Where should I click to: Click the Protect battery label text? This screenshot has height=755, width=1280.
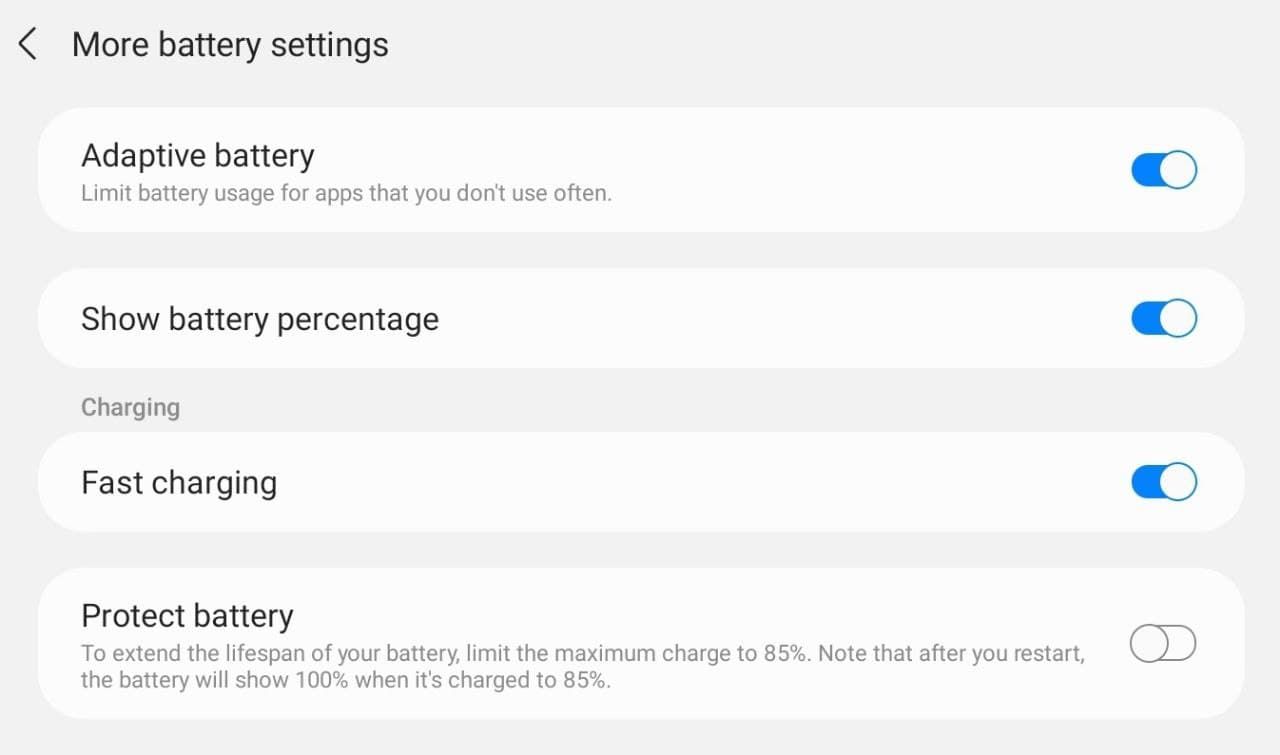186,615
